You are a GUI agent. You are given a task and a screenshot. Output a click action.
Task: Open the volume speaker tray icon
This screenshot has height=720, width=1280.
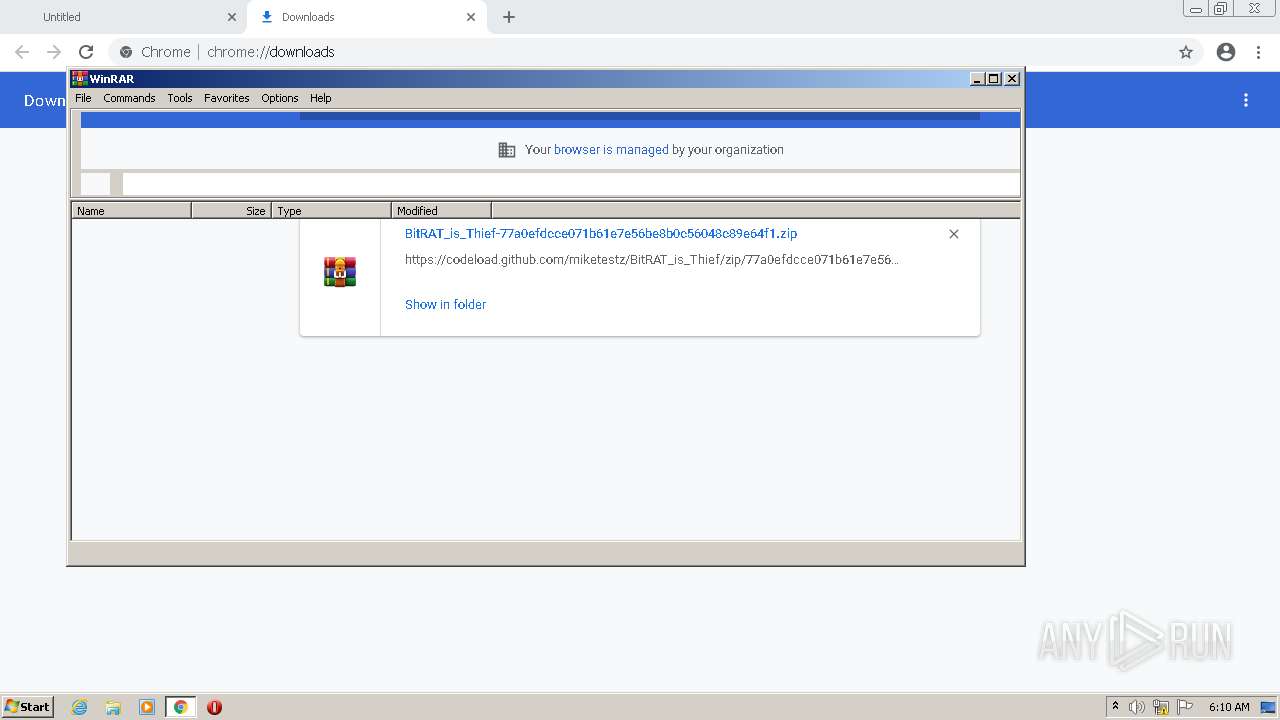1136,707
